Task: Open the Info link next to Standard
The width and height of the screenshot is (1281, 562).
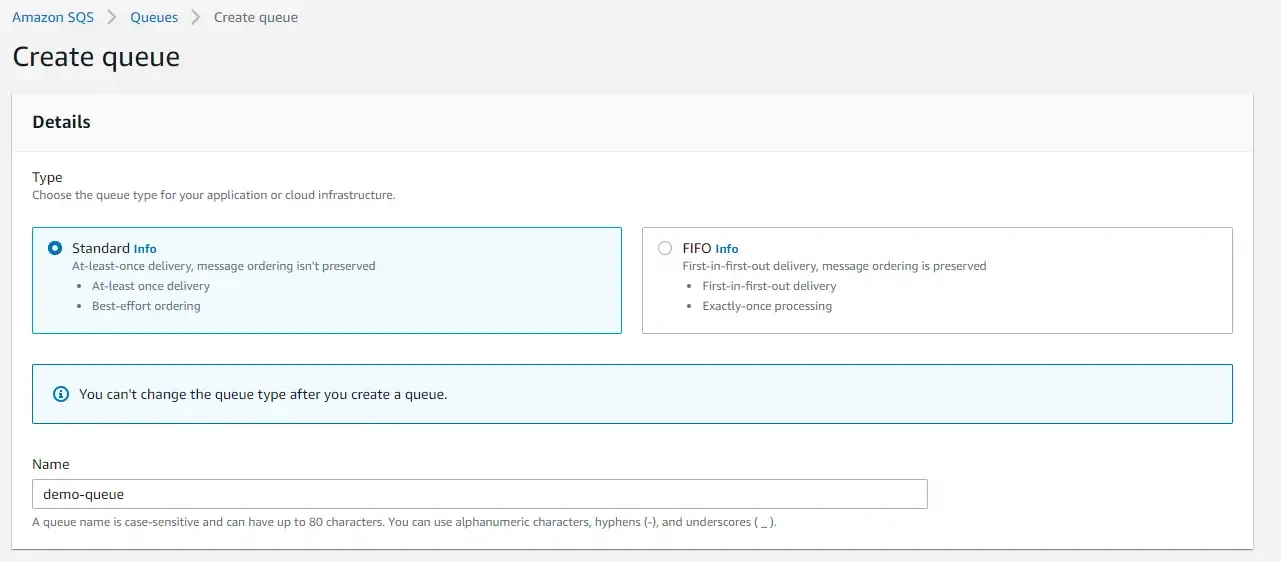Action: [x=145, y=249]
